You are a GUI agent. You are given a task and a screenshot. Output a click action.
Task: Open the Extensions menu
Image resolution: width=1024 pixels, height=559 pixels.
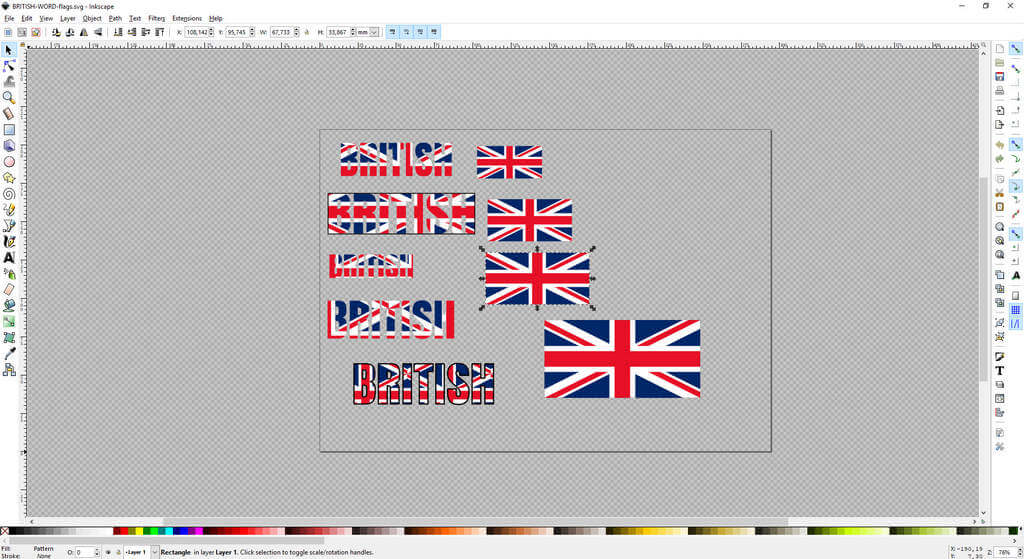click(x=187, y=18)
